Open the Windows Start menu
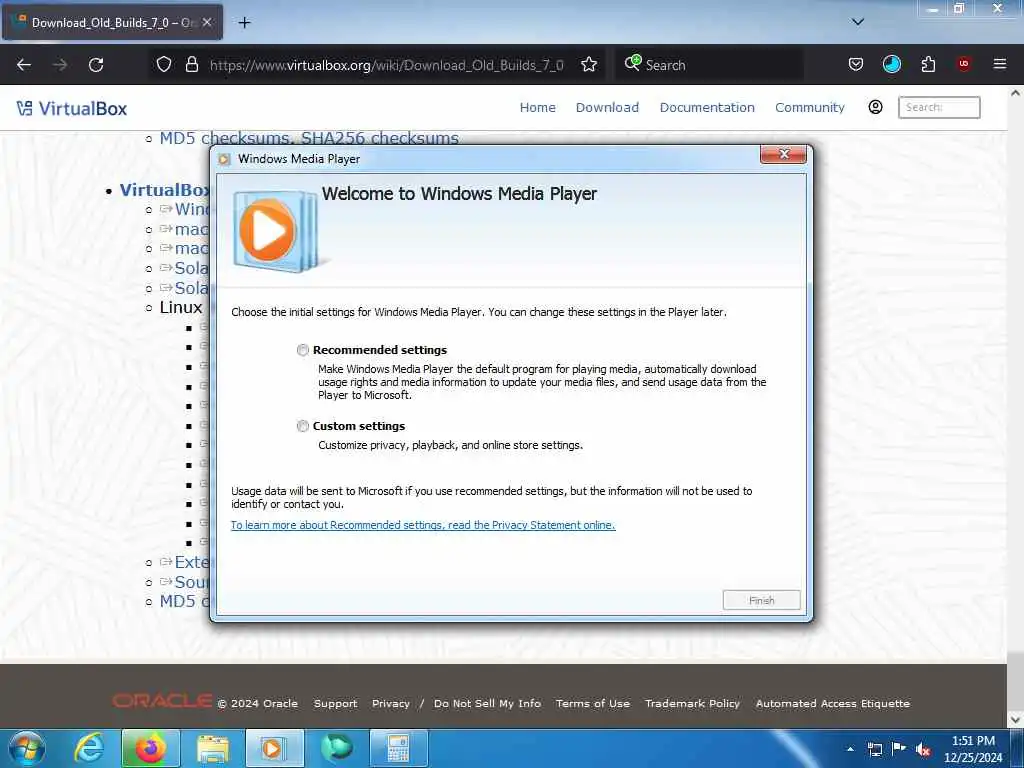Viewport: 1024px width, 768px height. (26, 748)
